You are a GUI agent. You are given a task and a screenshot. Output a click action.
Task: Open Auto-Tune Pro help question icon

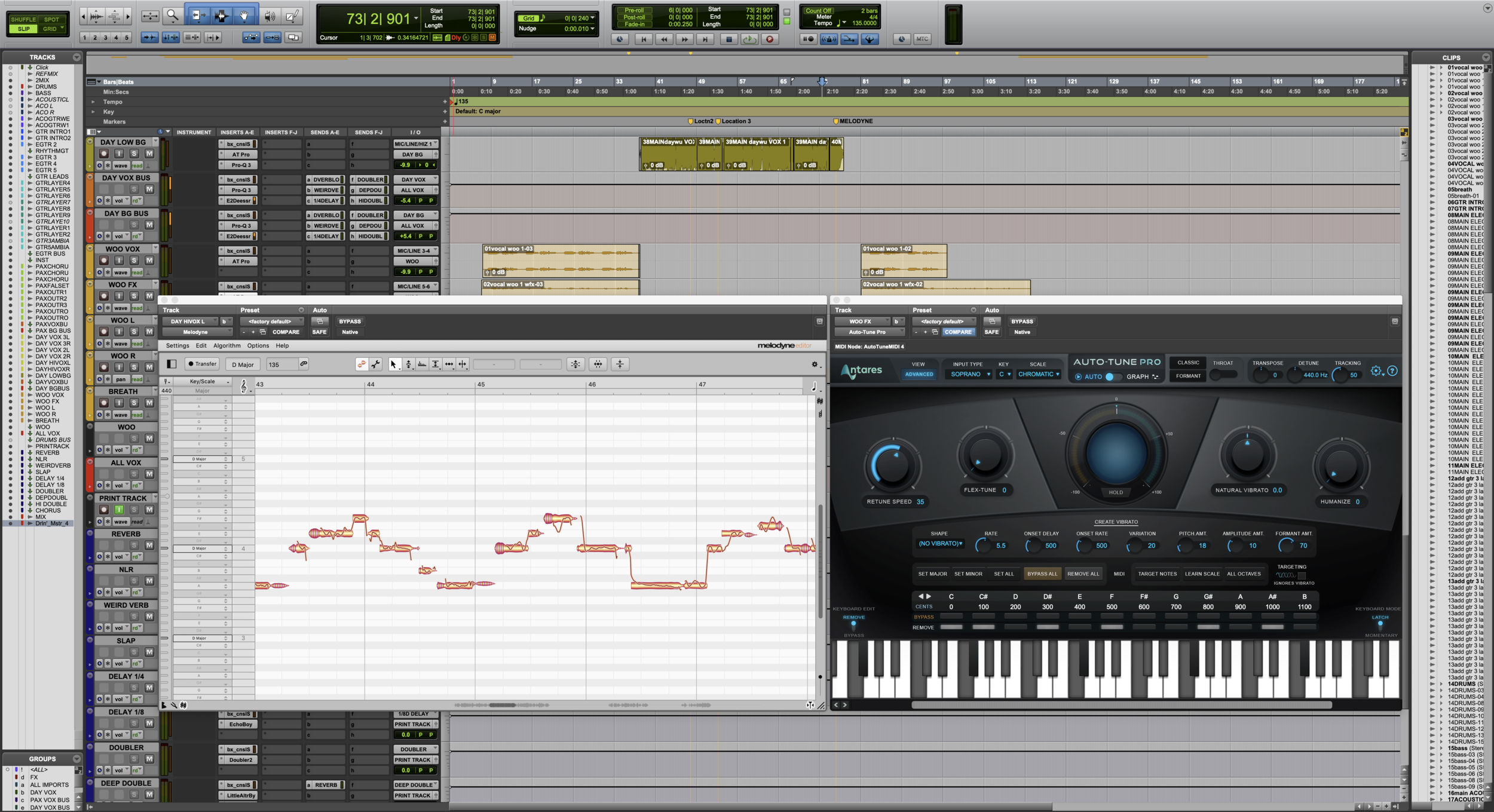(x=1392, y=371)
